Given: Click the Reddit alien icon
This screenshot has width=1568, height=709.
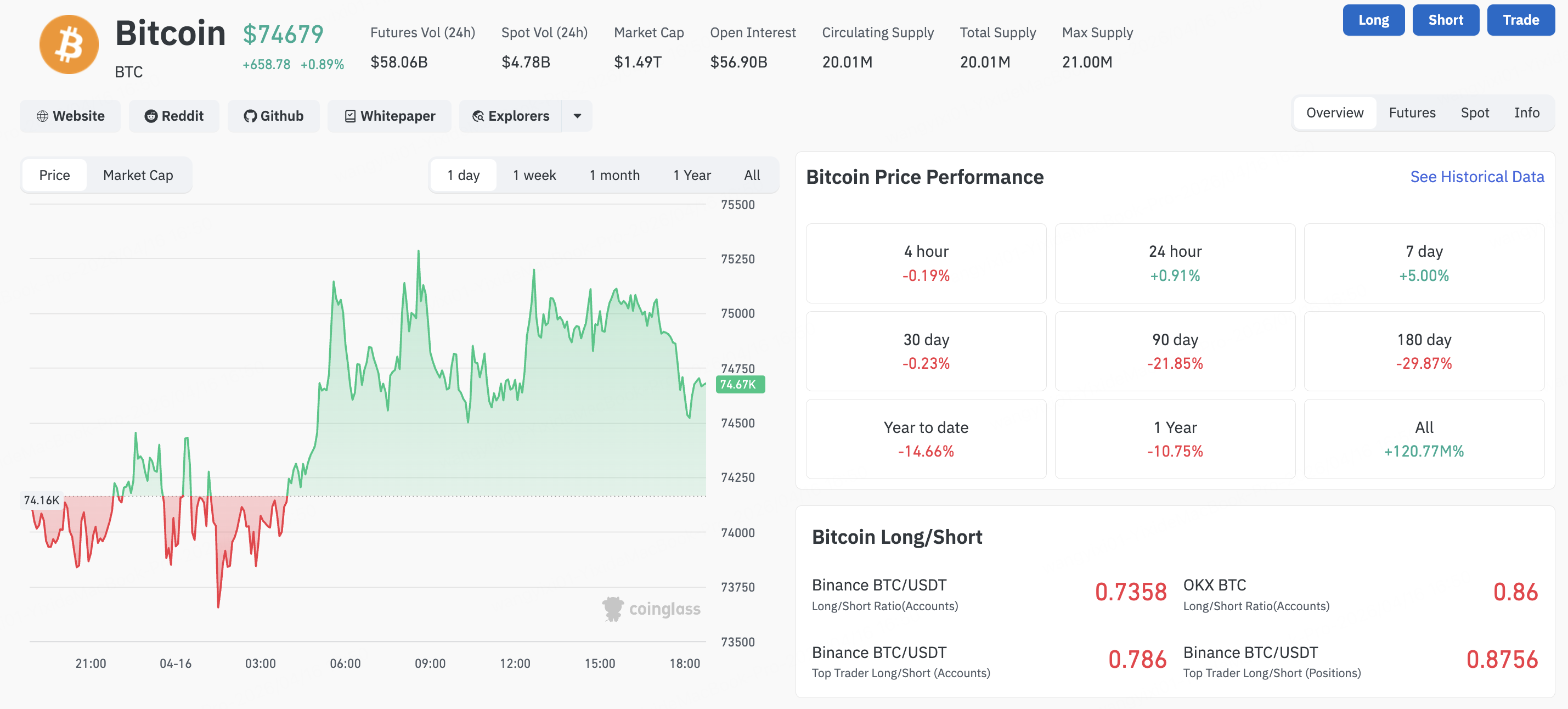Looking at the screenshot, I should point(150,116).
